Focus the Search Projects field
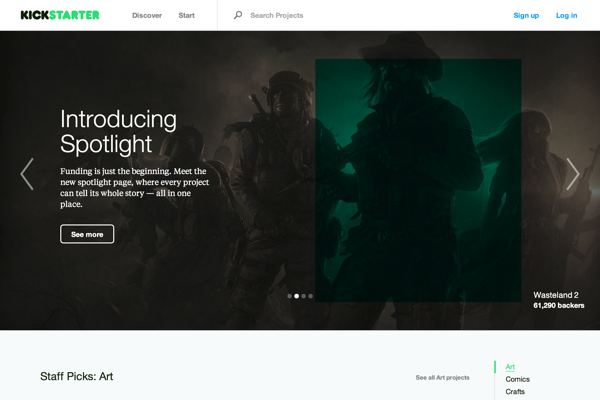 click(277, 15)
